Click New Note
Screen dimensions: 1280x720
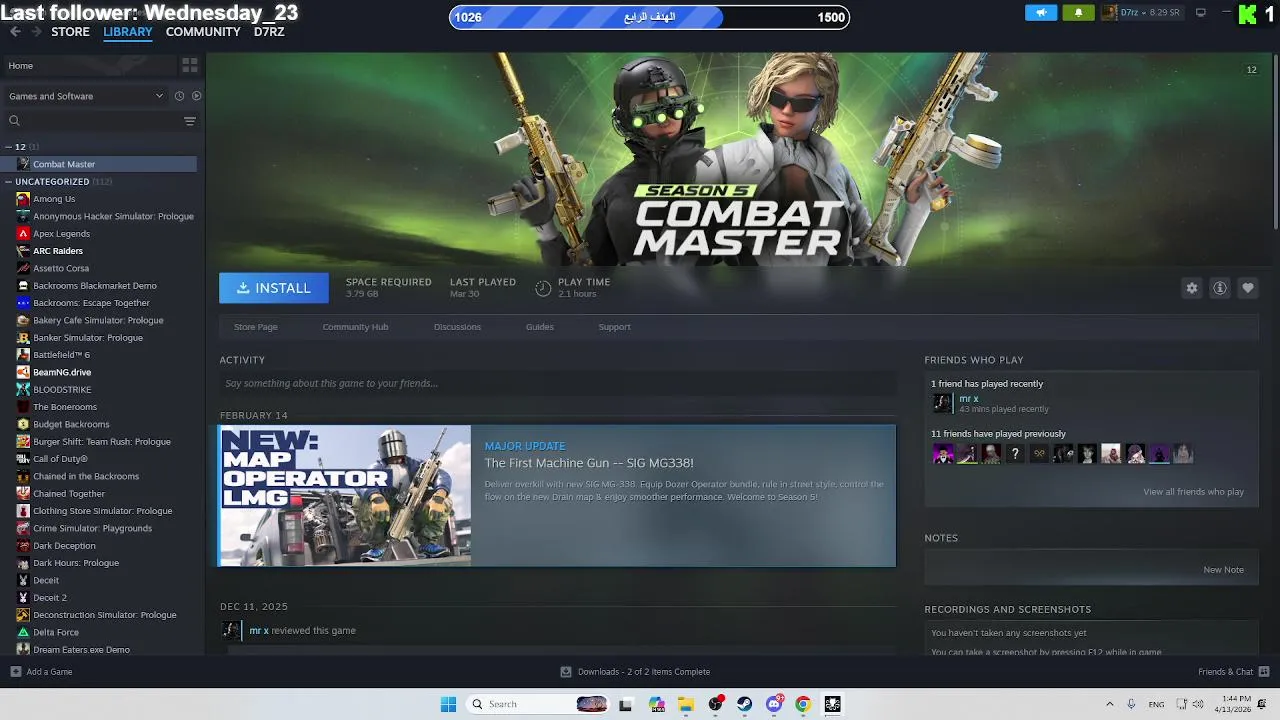click(x=1223, y=570)
